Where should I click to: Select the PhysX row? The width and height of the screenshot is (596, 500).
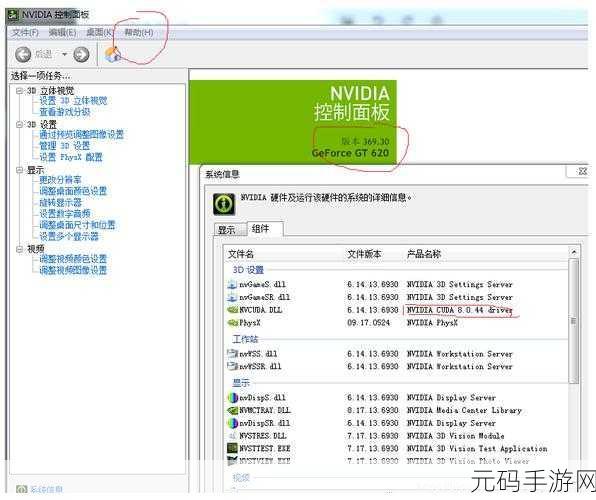point(397,323)
